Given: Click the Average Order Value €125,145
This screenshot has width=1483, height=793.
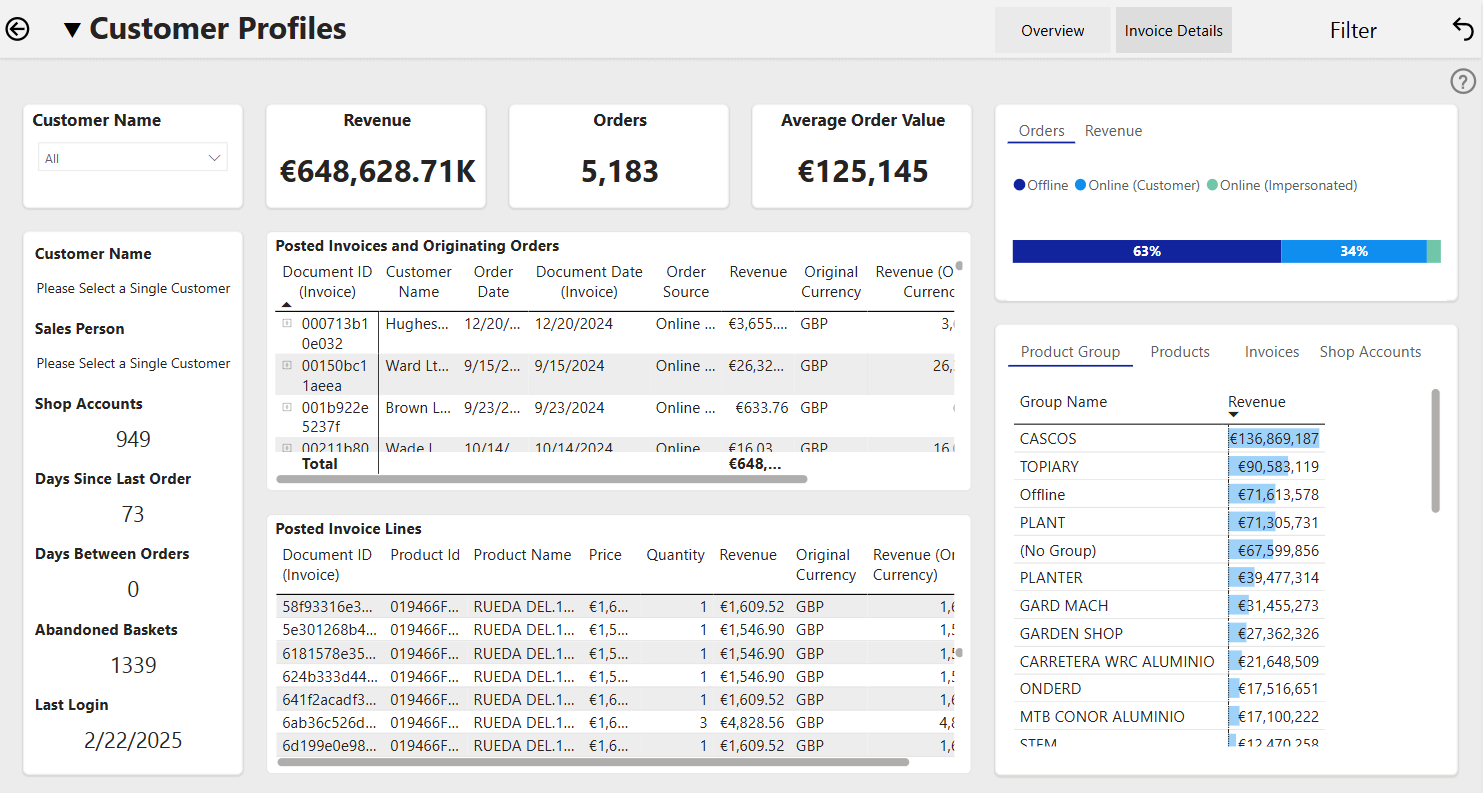Looking at the screenshot, I should click(x=862, y=171).
